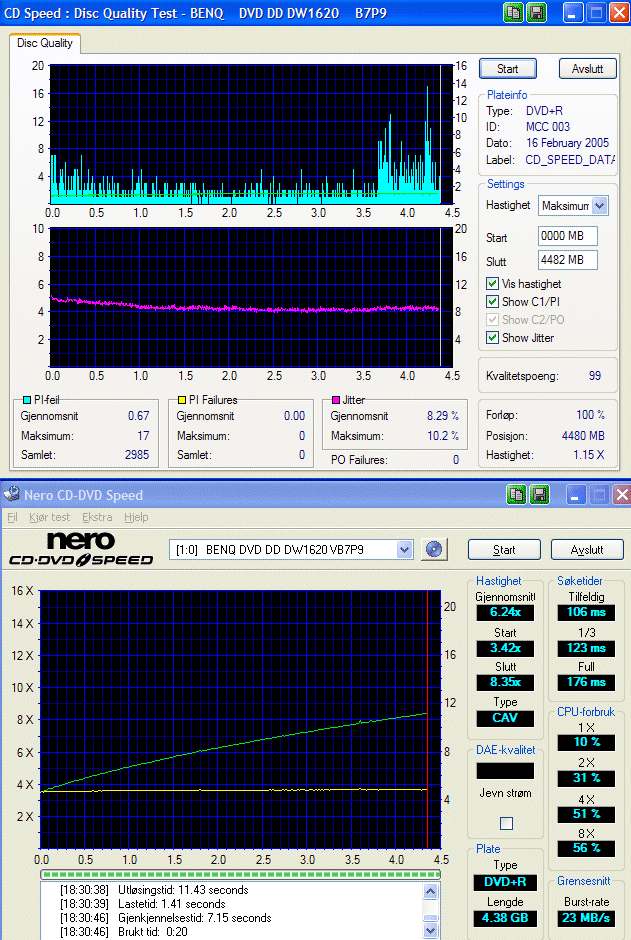
Task: Open the Hastighet Maksimum speed dropdown
Action: point(600,206)
